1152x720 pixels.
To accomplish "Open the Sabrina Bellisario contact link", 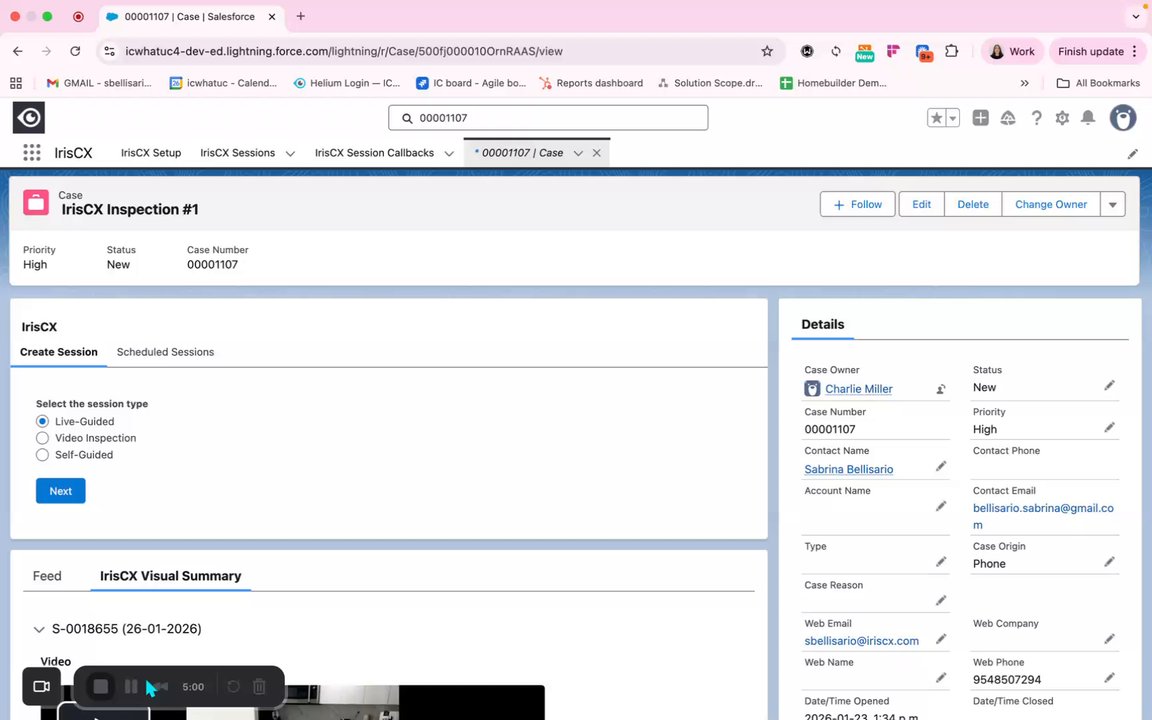I will pos(849,469).
